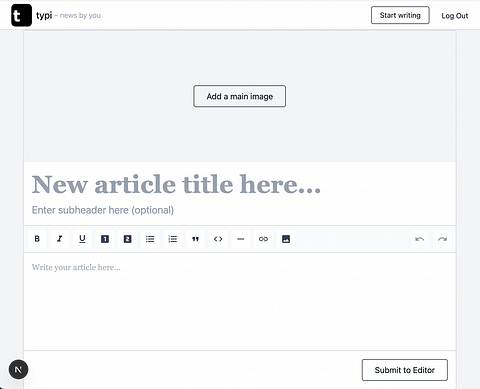Image resolution: width=480 pixels, height=389 pixels.
Task: Insert a blockquote
Action: click(x=195, y=239)
